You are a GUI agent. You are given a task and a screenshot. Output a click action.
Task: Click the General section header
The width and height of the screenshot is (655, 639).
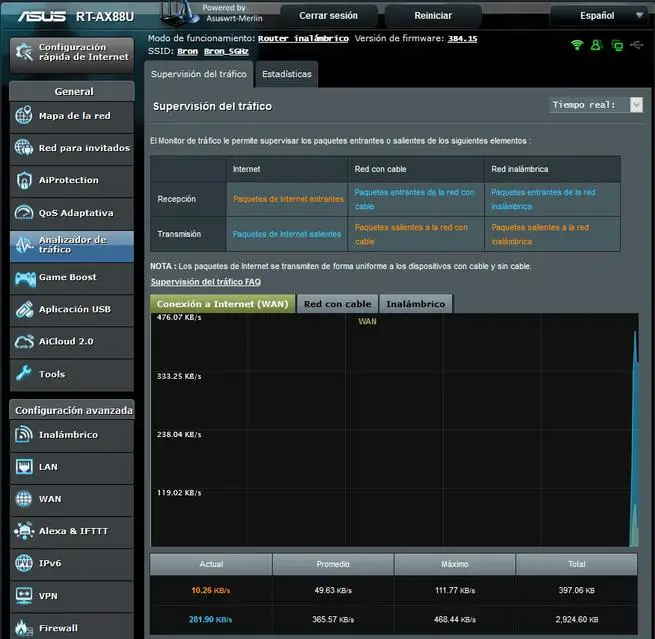click(72, 91)
